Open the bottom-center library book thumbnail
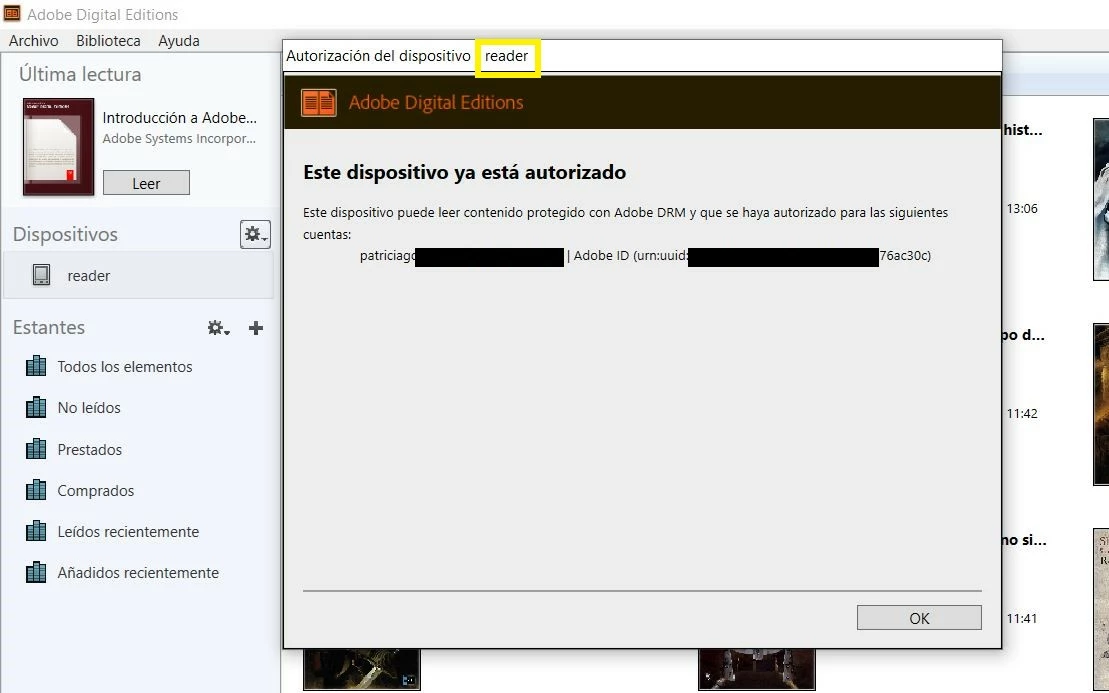Screen dimensions: 1109x693 coord(757,670)
